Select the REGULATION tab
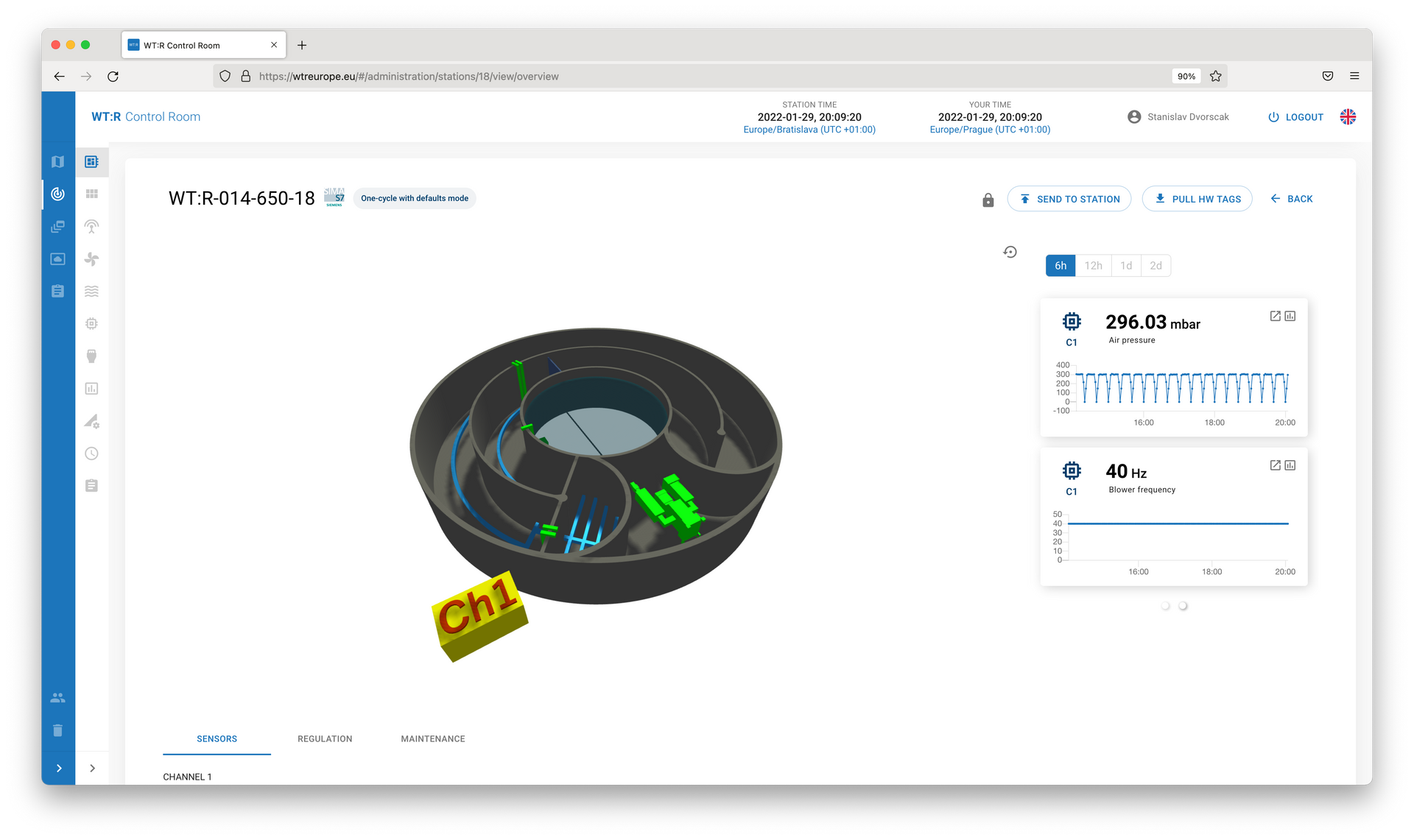Viewport: 1414px width, 840px height. tap(325, 738)
